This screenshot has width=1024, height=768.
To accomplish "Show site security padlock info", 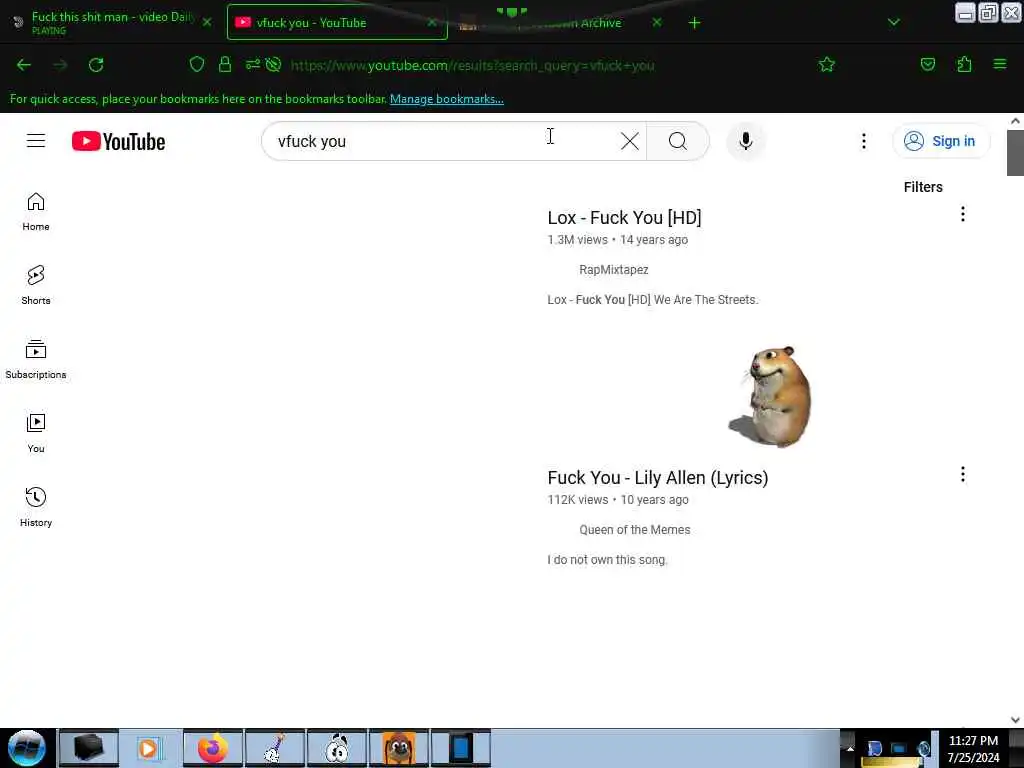I will click(225, 64).
